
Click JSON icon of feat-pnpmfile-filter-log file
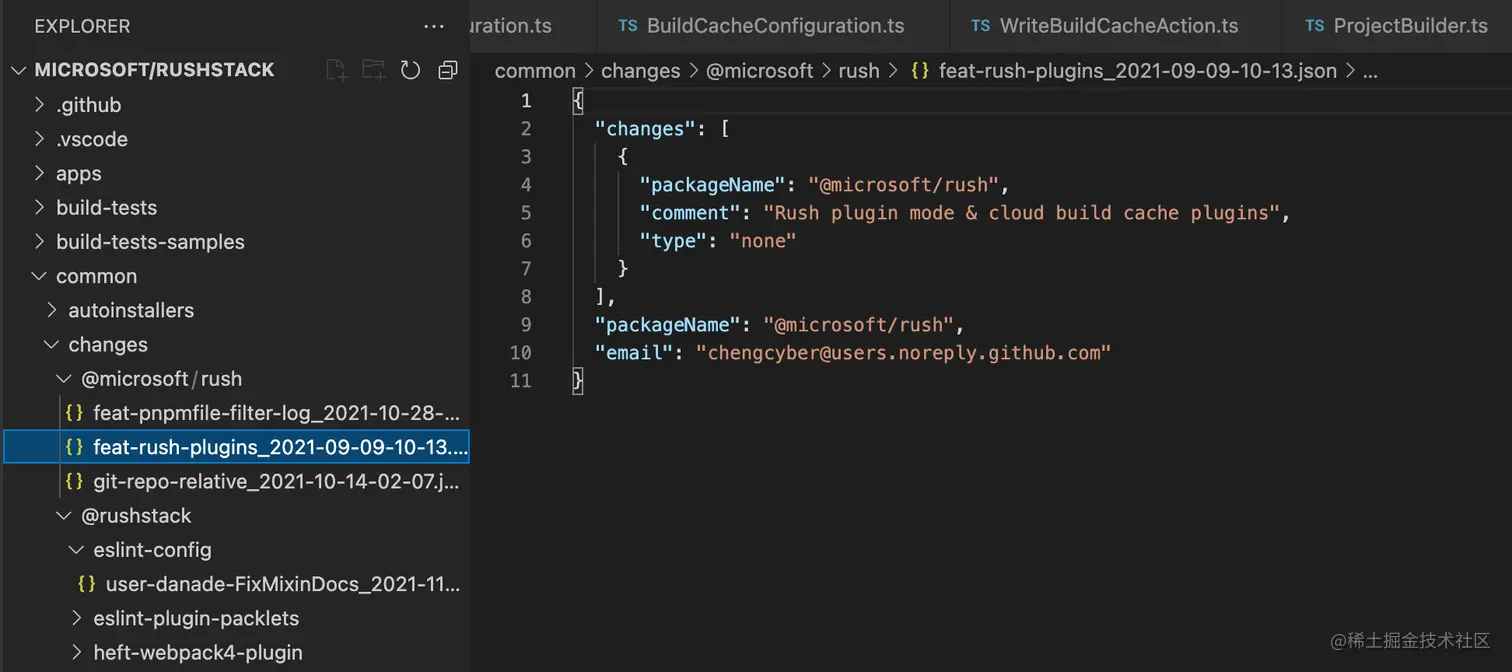tap(74, 413)
